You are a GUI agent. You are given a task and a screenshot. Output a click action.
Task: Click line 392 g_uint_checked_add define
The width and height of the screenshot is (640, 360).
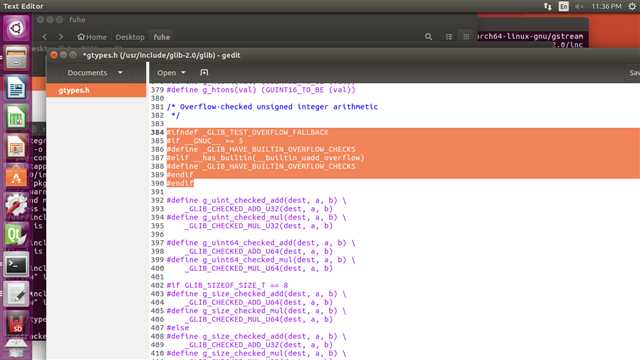pyautogui.click(x=256, y=200)
